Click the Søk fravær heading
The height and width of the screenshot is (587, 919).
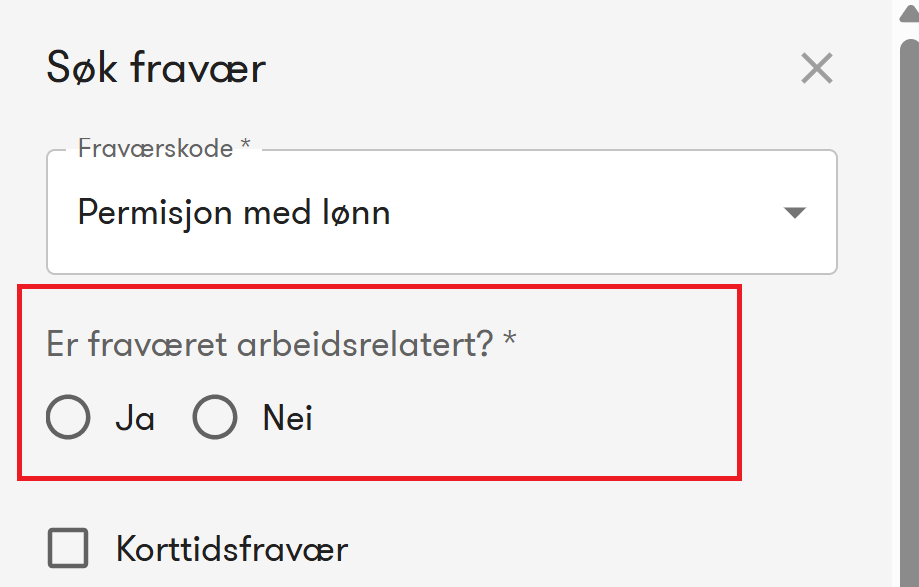pyautogui.click(x=156, y=69)
